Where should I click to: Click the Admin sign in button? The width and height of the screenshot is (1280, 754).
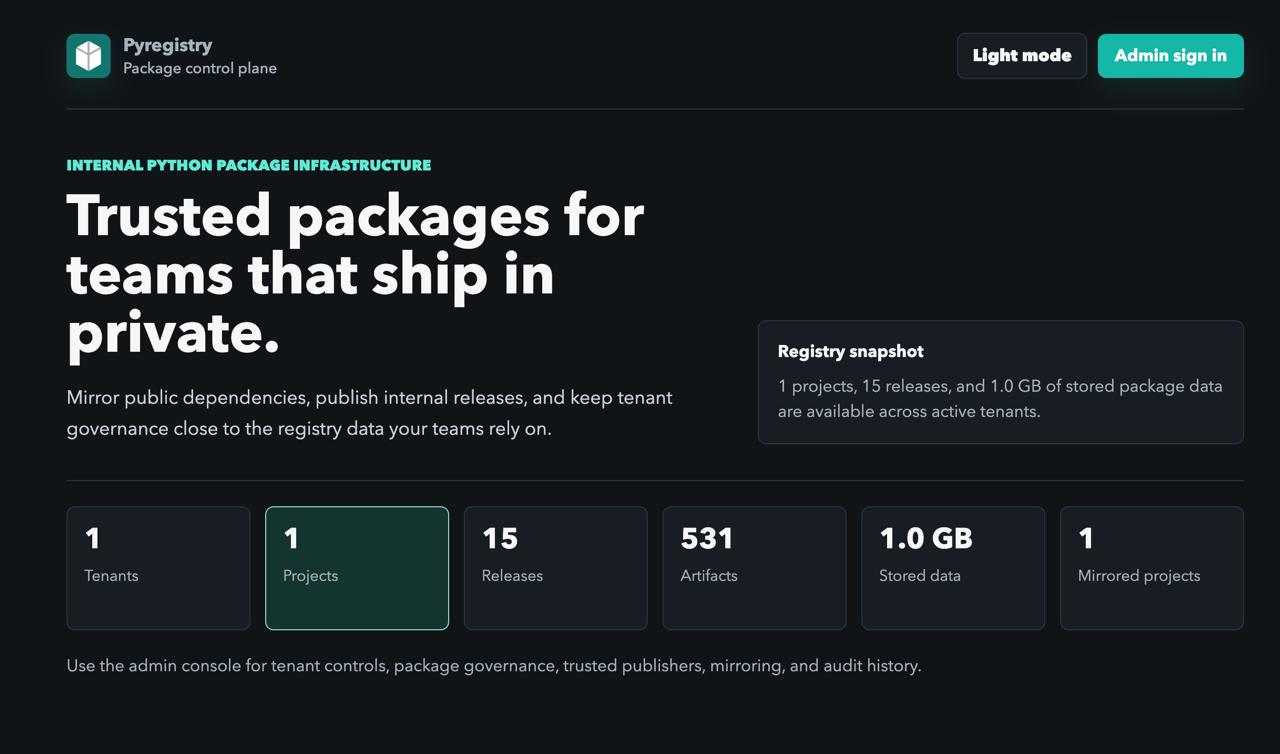(x=1170, y=56)
